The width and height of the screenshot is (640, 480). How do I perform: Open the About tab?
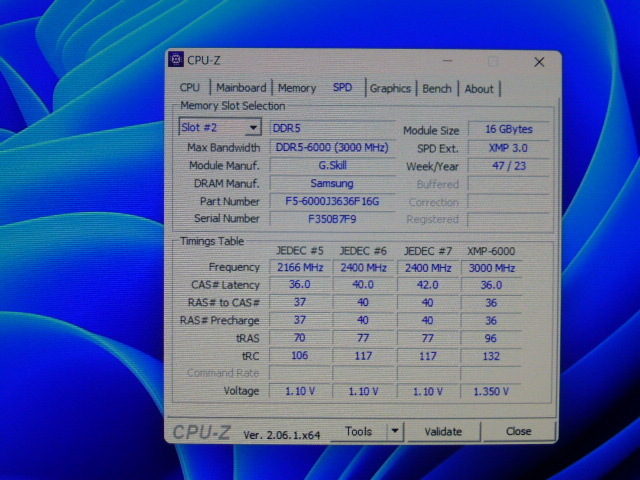(479, 89)
